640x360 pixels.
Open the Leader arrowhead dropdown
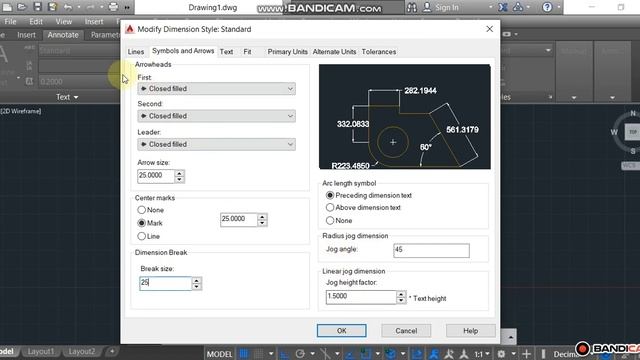point(216,144)
